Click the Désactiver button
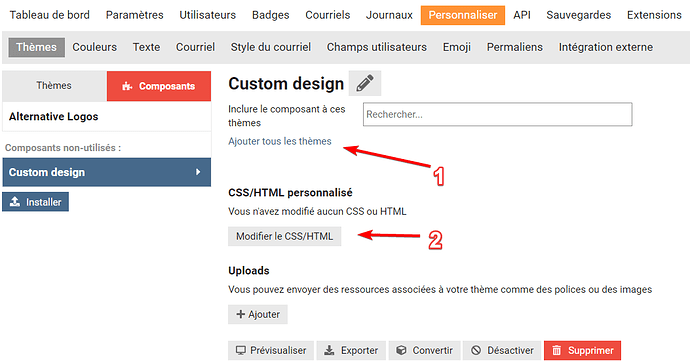The height and width of the screenshot is (361, 690). point(502,350)
